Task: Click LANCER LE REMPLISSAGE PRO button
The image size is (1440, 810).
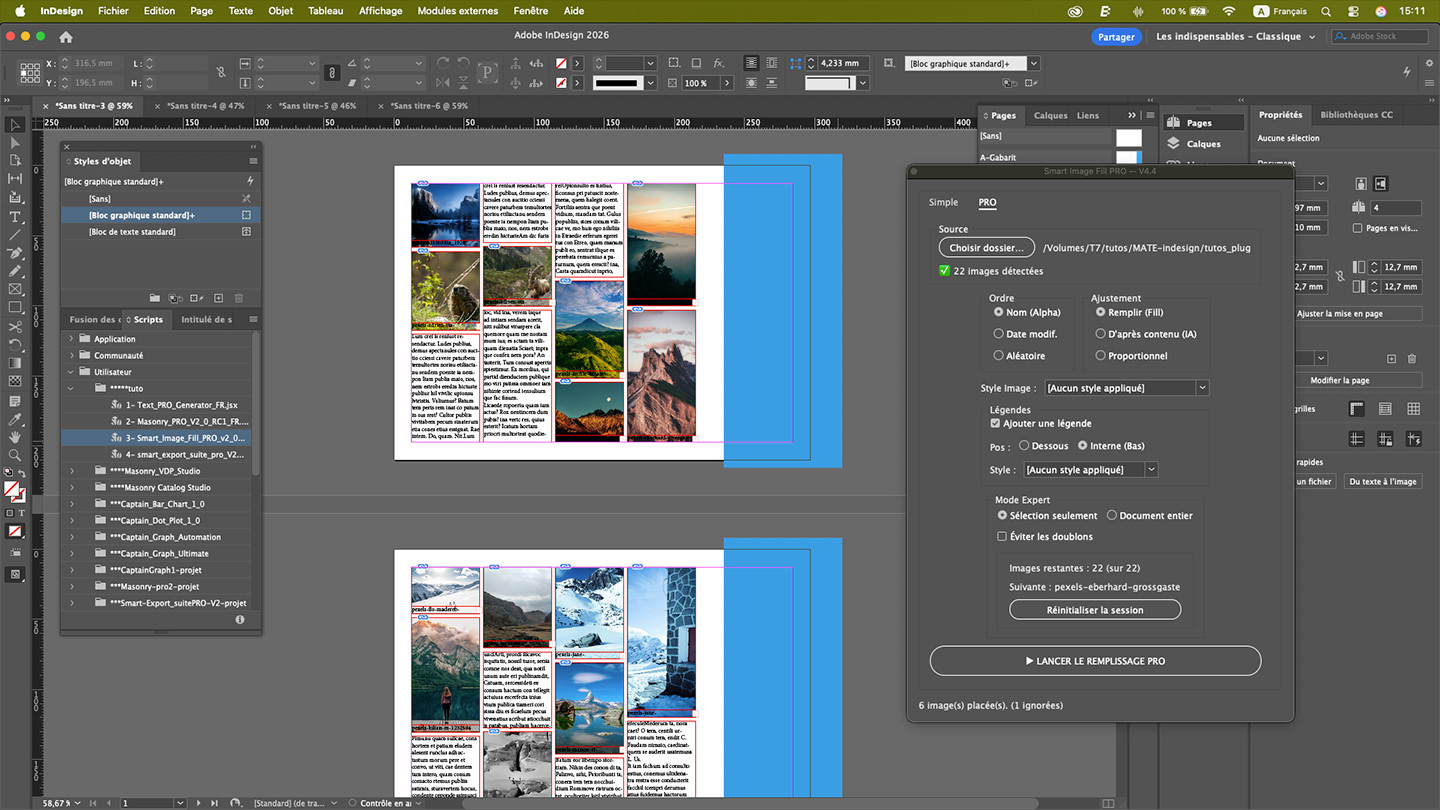Action: point(1095,661)
